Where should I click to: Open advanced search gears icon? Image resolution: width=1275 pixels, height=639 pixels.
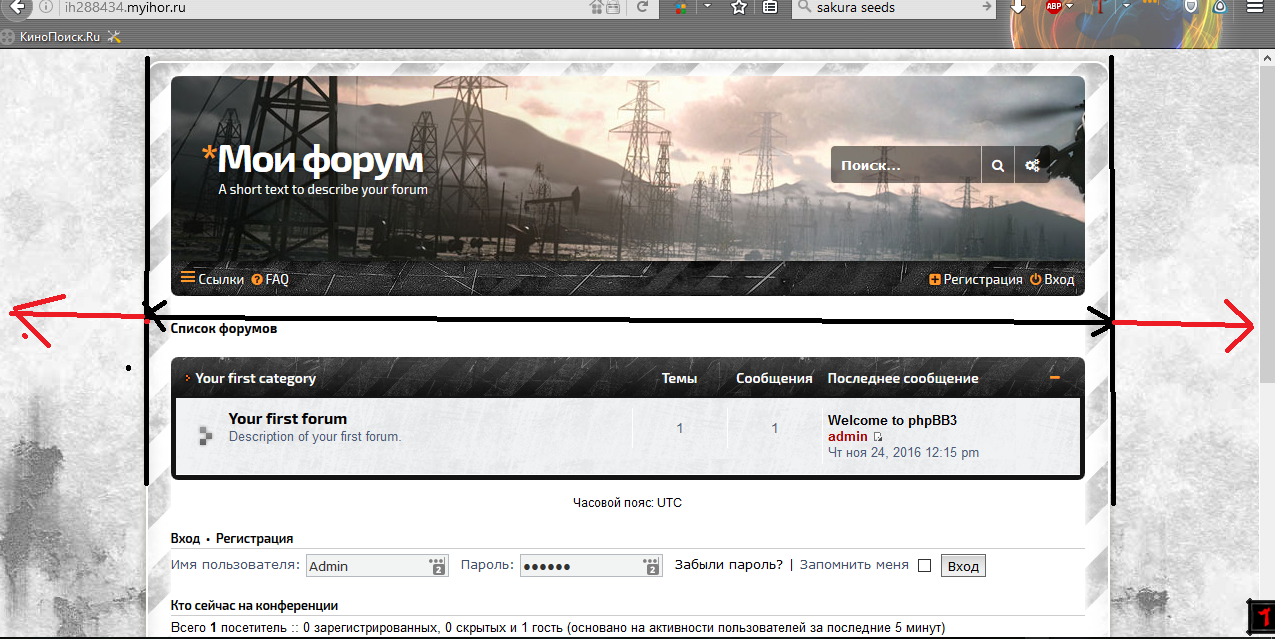(x=1032, y=165)
